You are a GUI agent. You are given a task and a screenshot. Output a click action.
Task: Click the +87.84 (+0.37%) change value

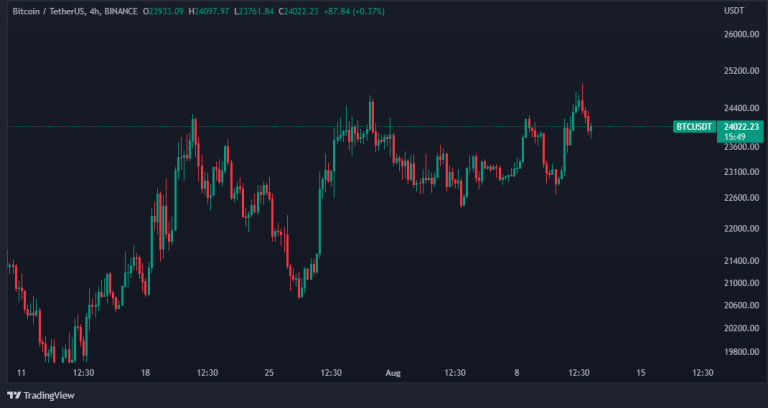coord(354,11)
